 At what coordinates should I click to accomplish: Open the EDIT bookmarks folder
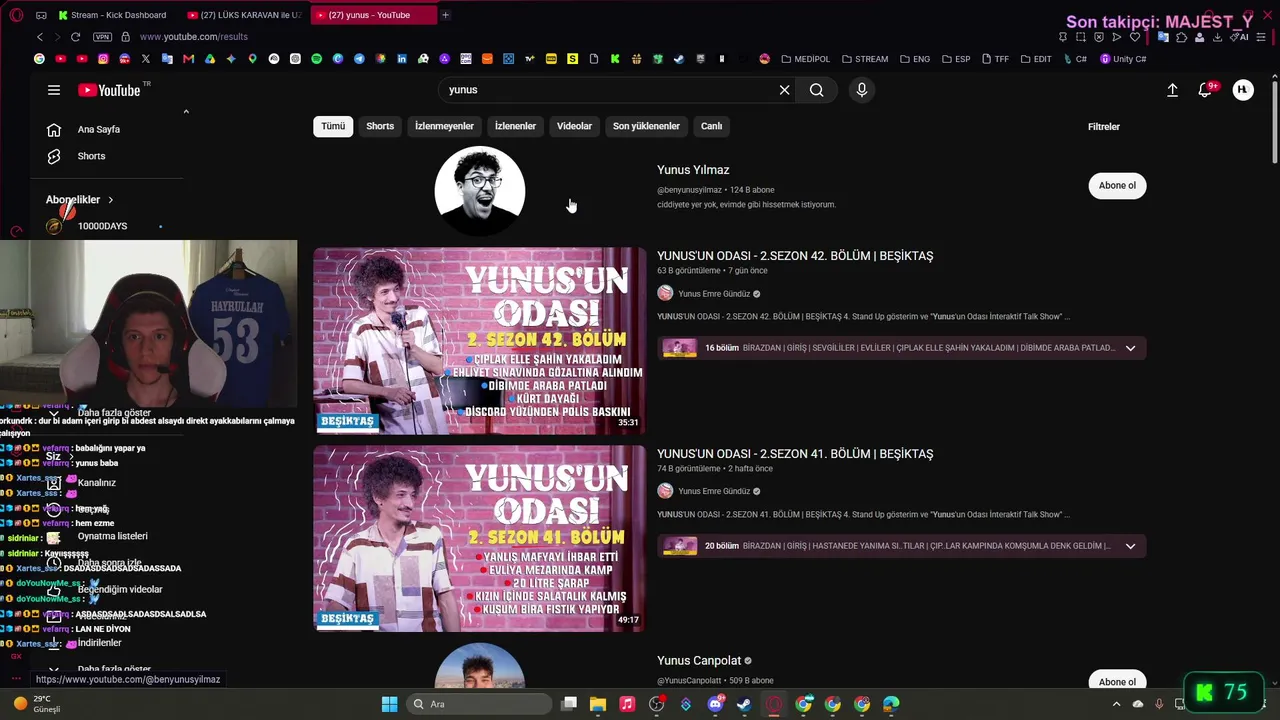tap(1036, 59)
